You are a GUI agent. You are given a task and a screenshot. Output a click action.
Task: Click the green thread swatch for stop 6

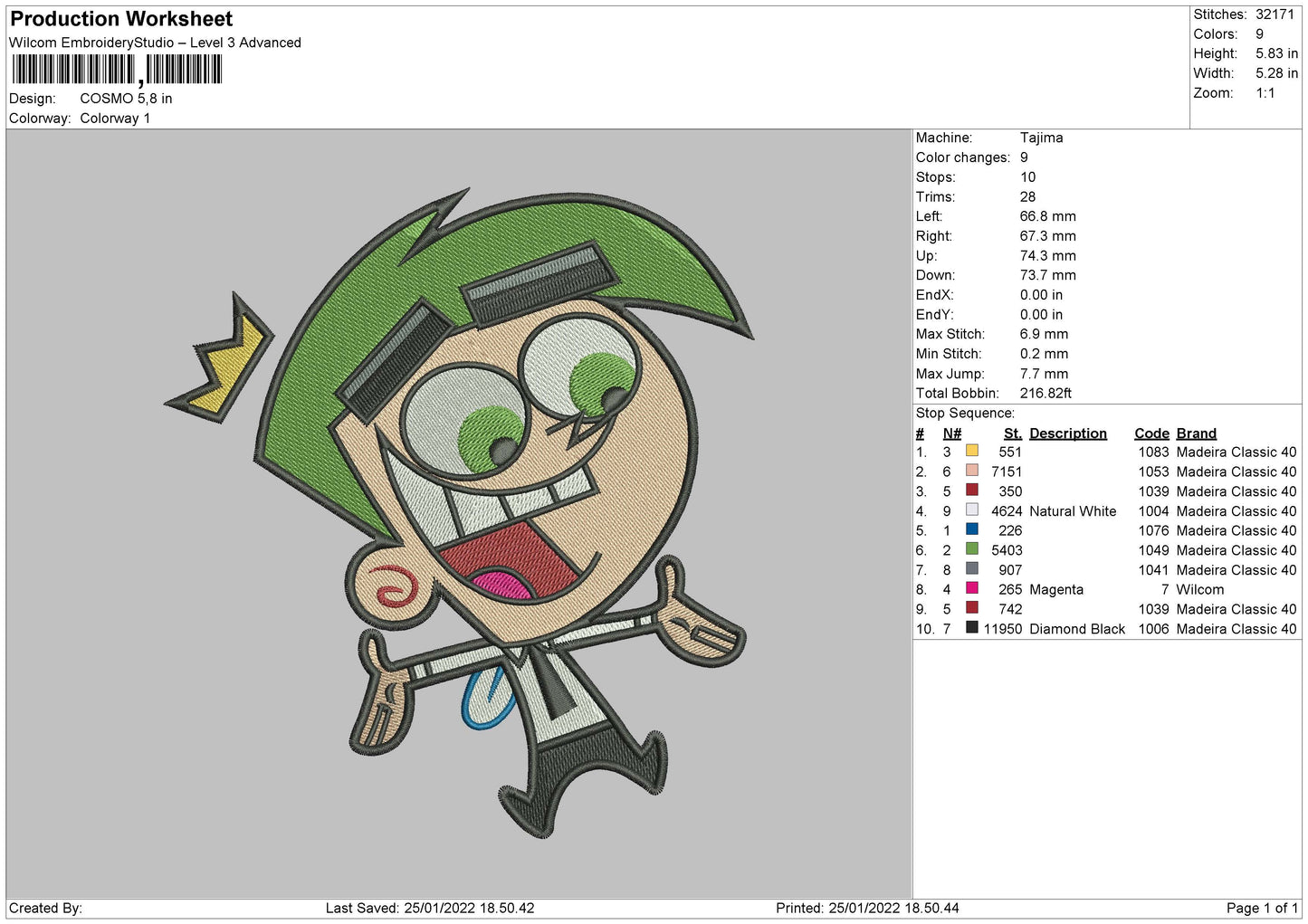point(971,549)
